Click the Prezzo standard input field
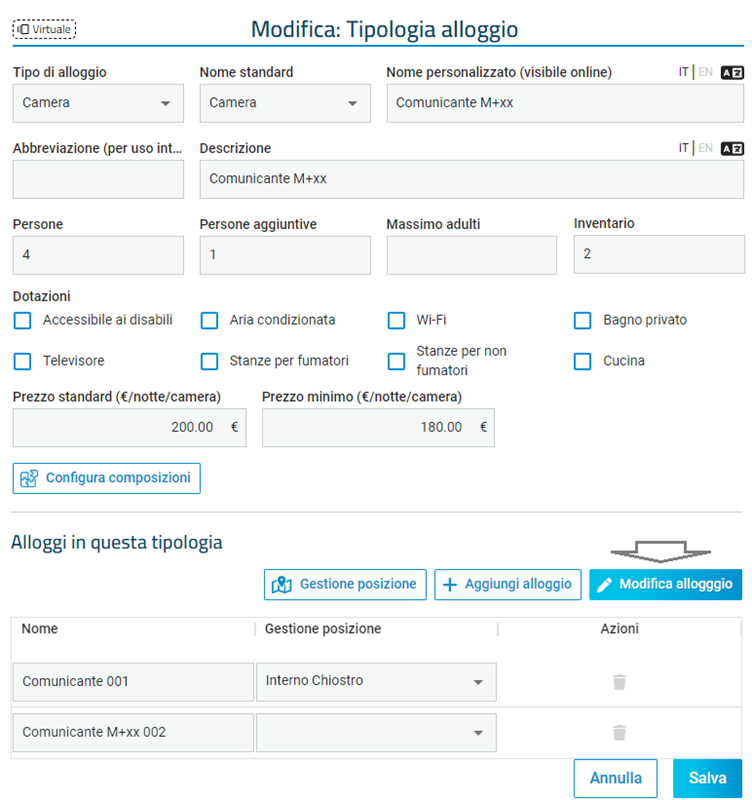 click(x=130, y=428)
